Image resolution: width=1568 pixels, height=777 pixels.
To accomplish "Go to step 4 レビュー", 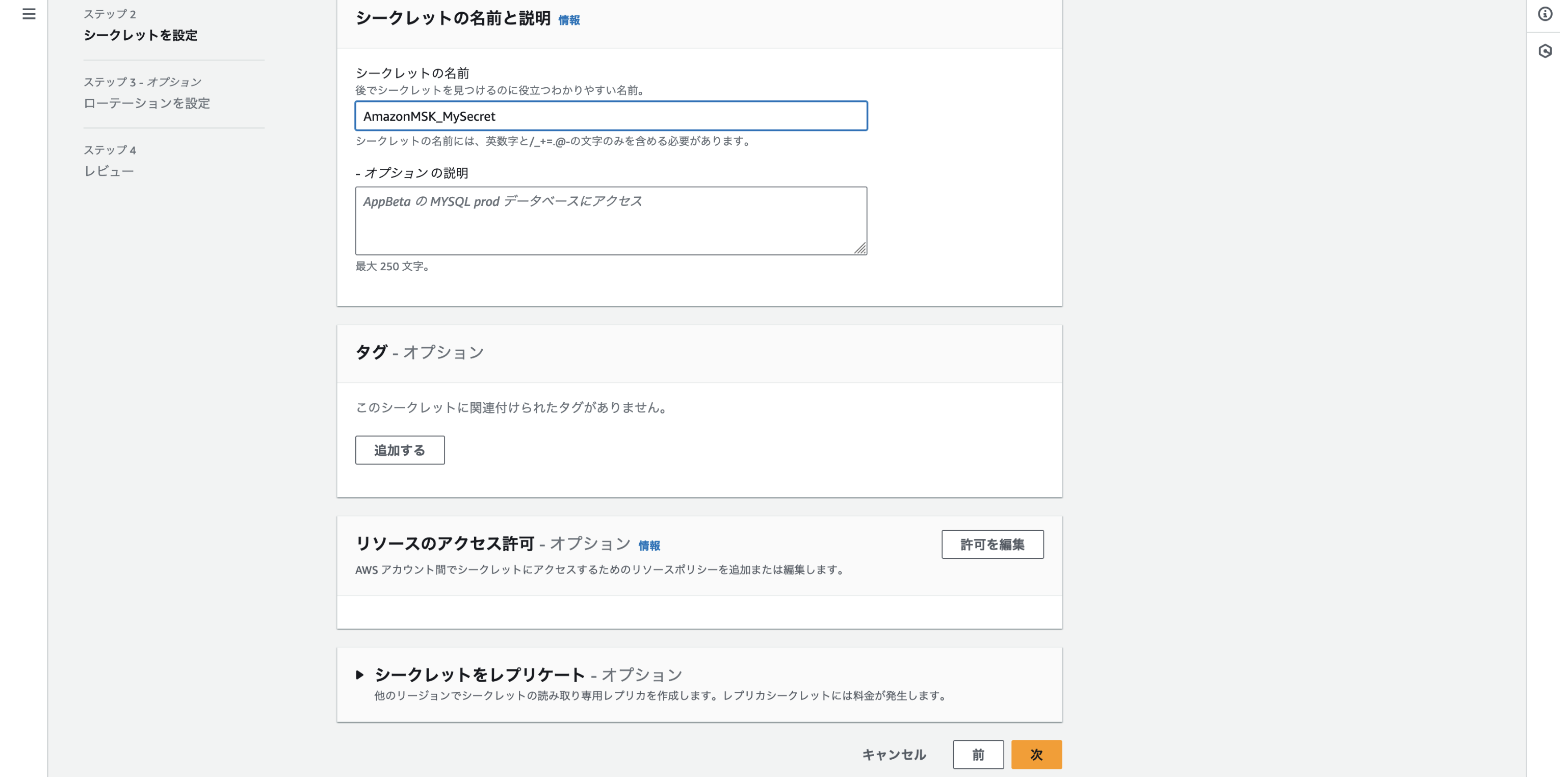I will [x=109, y=171].
